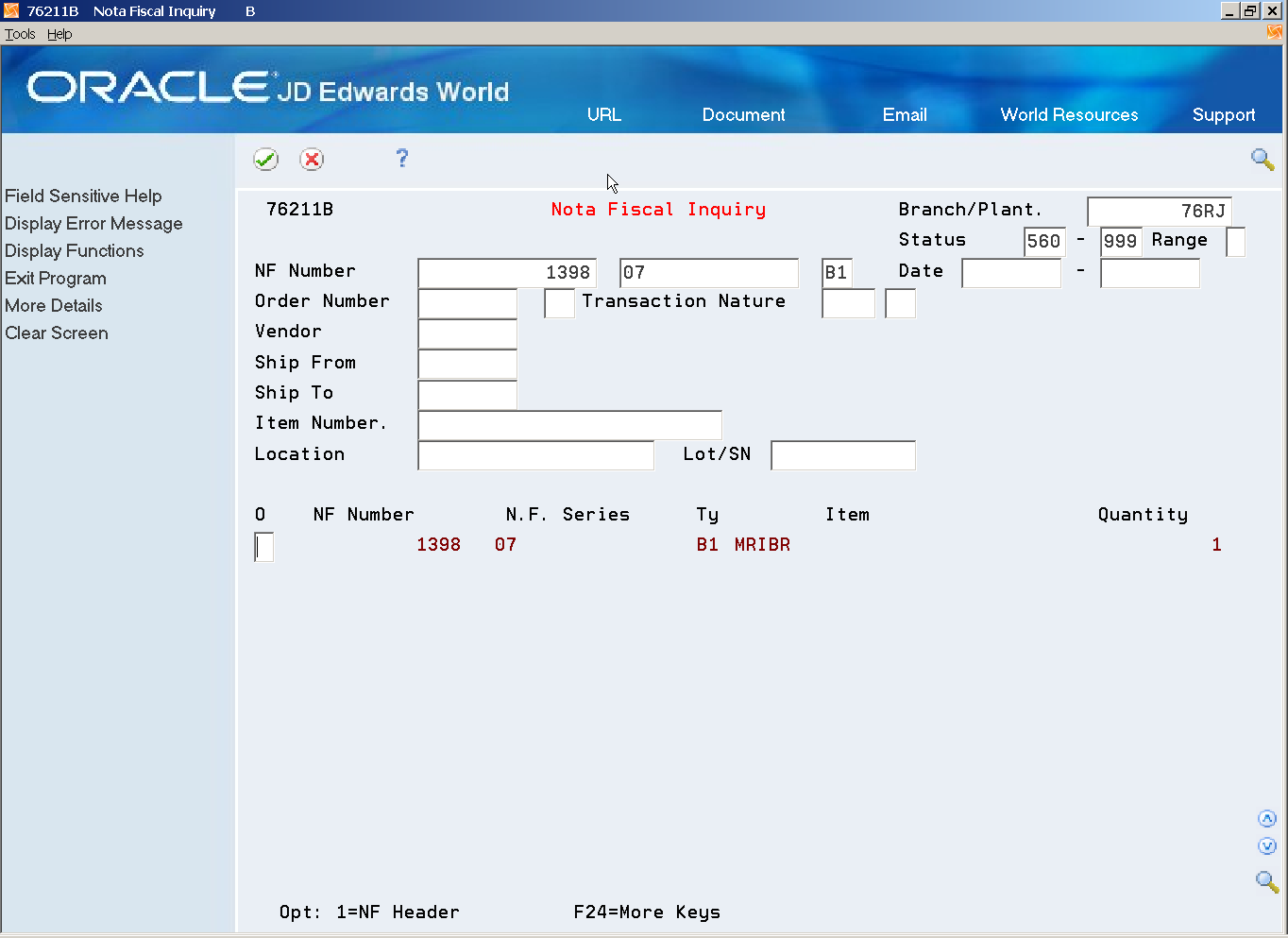This screenshot has height=938, width=1288.
Task: Select Field Sensitive Help
Action: point(83,196)
